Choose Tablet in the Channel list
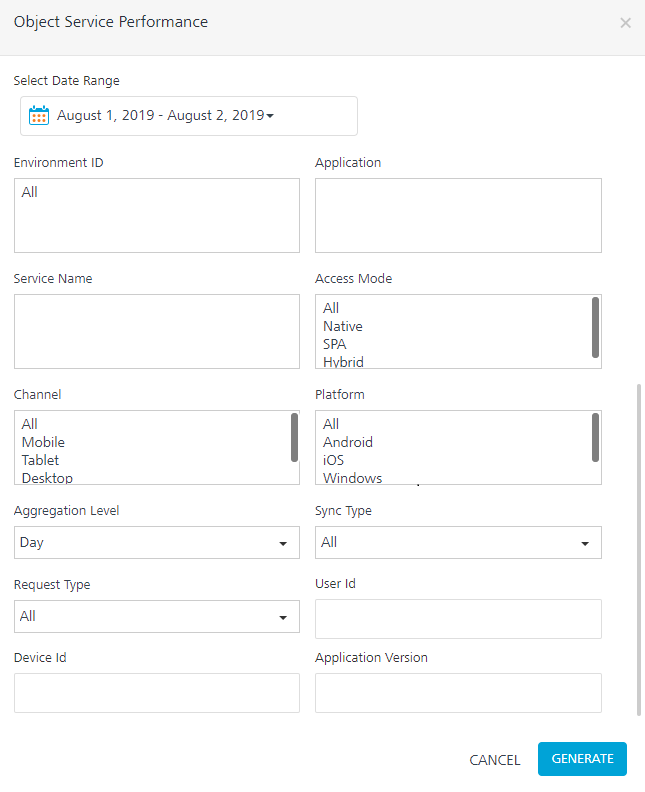The image size is (645, 792). (40, 460)
